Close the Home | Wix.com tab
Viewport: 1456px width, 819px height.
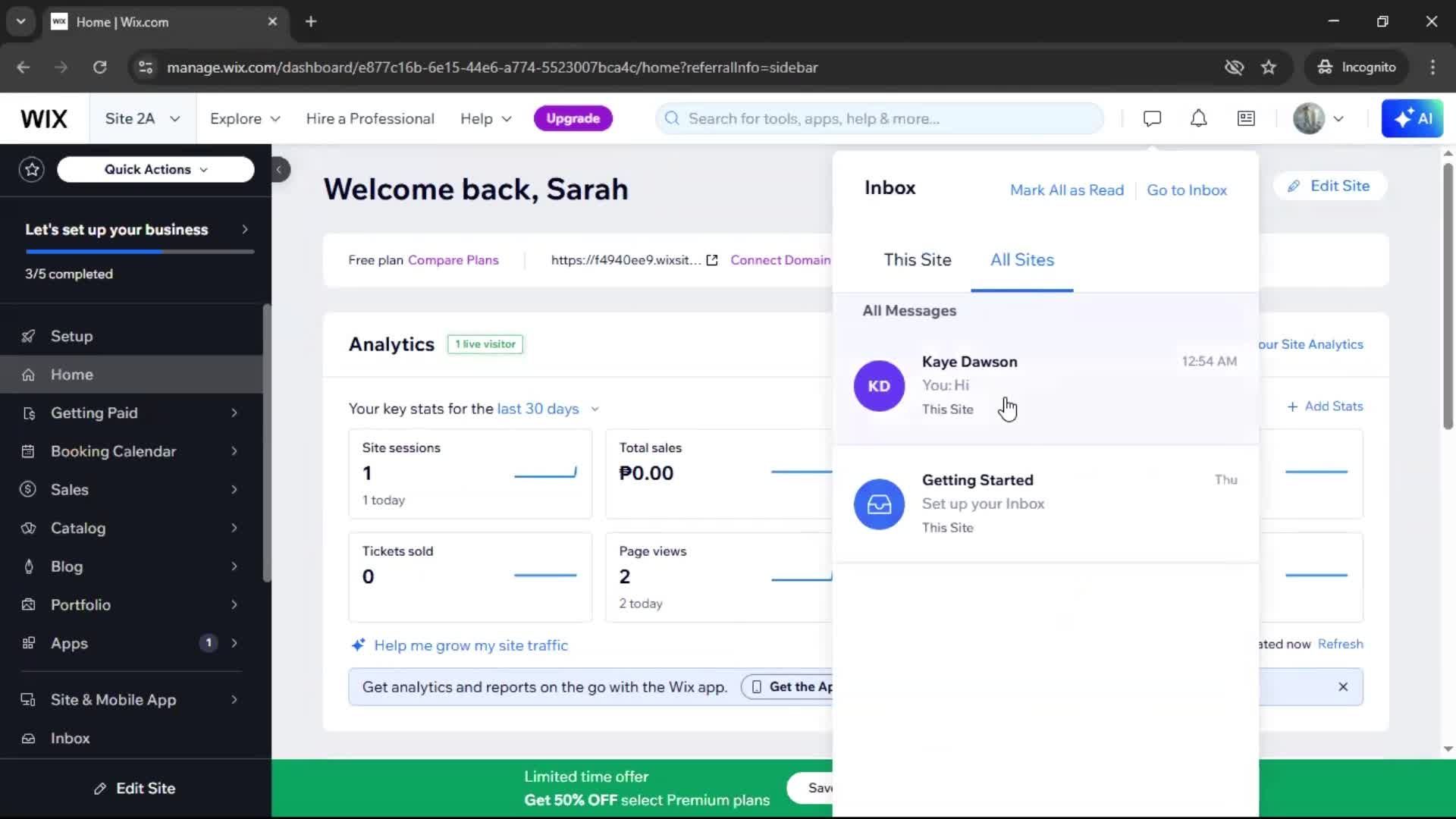click(272, 21)
